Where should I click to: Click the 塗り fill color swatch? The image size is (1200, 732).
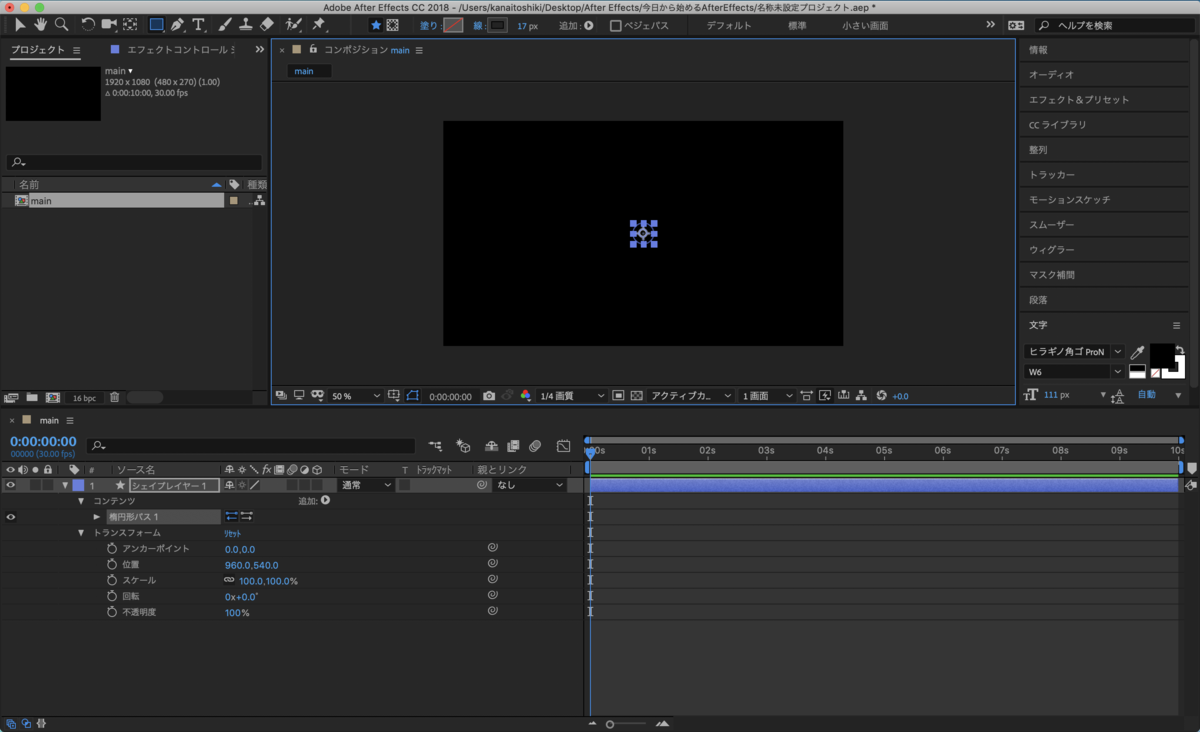point(453,25)
